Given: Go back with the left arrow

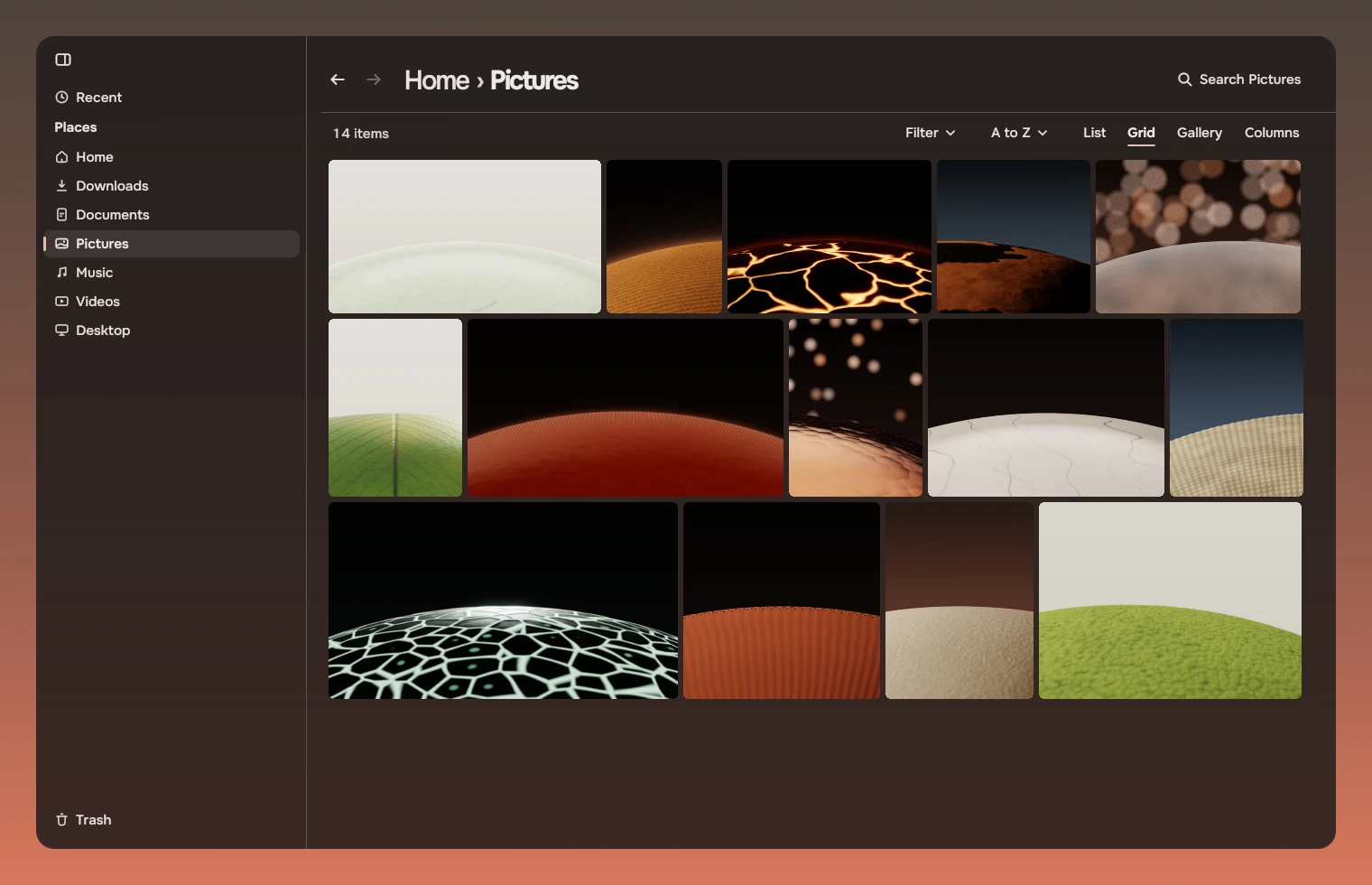Looking at the screenshot, I should 338,79.
